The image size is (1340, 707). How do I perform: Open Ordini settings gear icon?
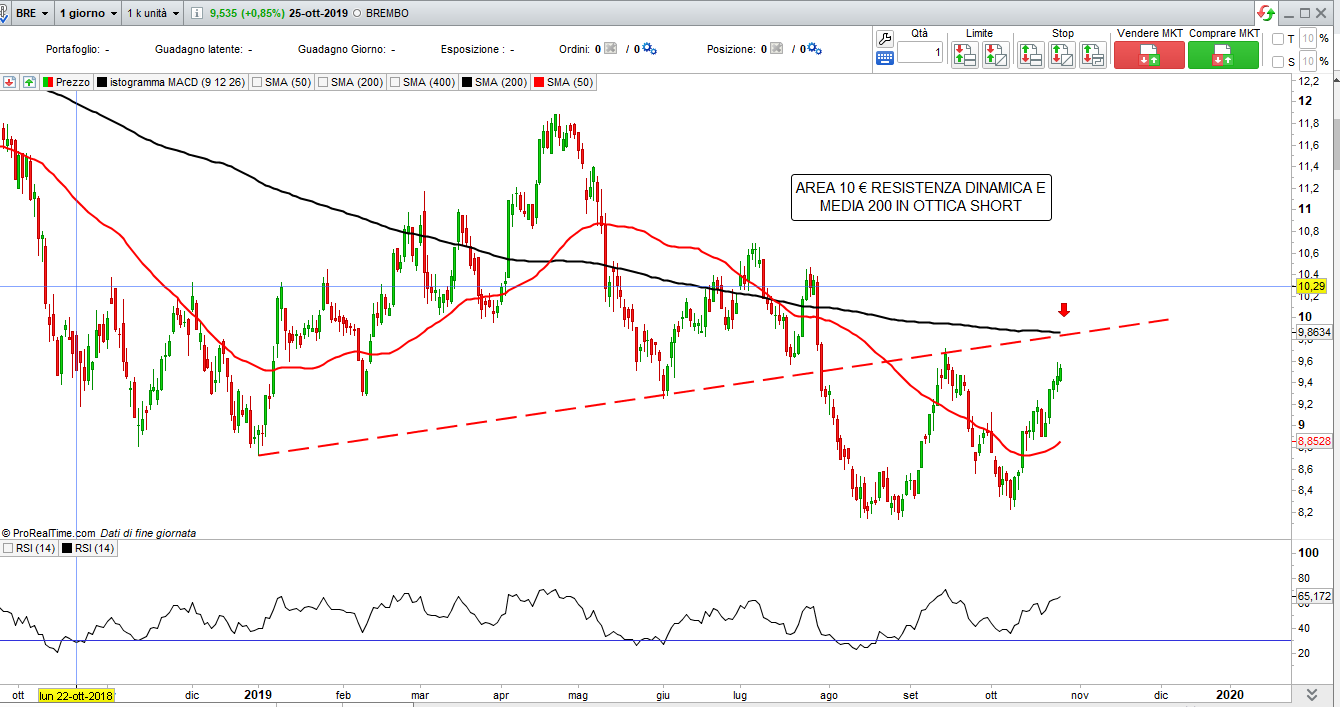(x=649, y=49)
